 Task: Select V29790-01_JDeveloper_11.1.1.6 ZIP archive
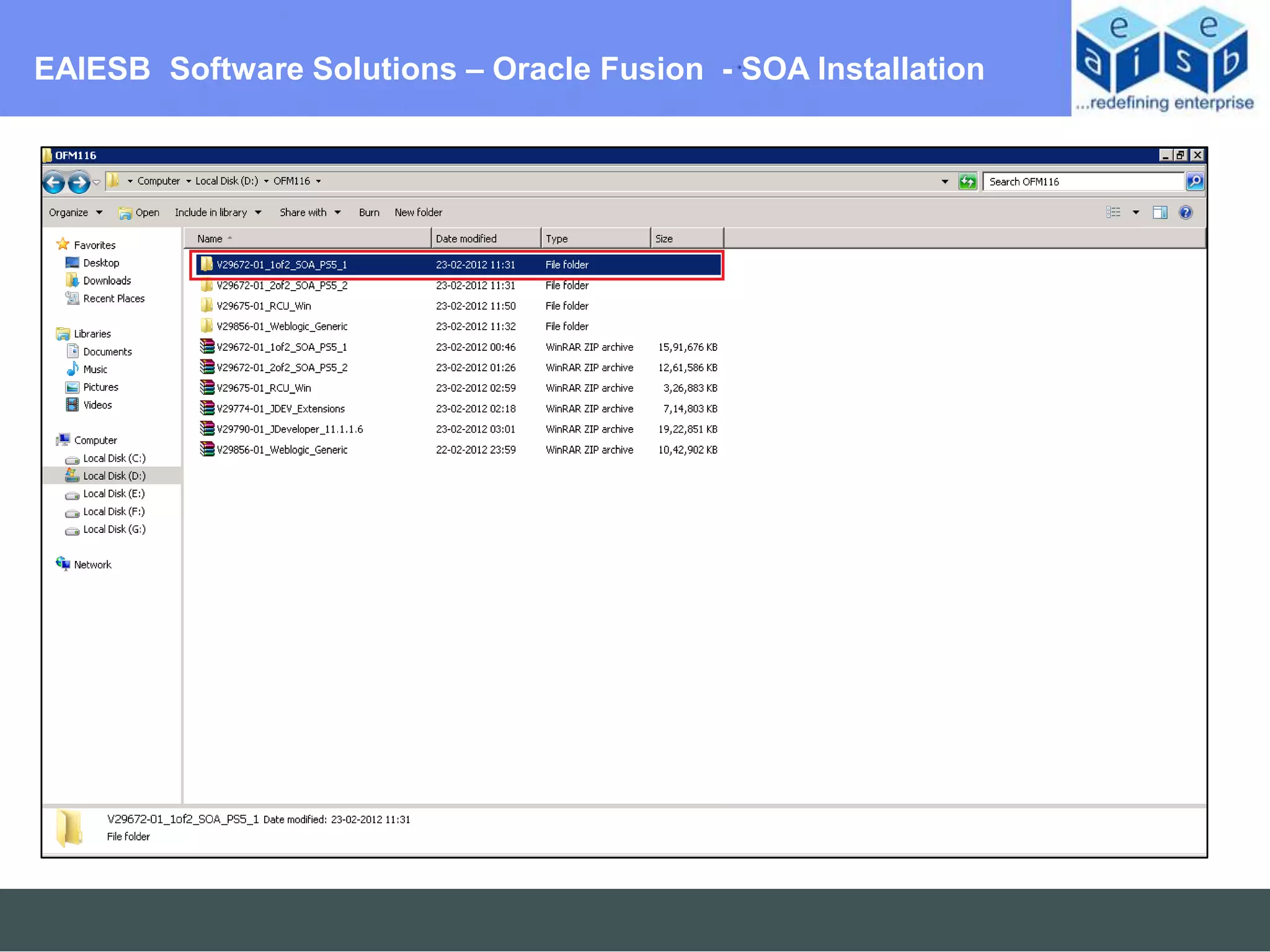pyautogui.click(x=458, y=429)
